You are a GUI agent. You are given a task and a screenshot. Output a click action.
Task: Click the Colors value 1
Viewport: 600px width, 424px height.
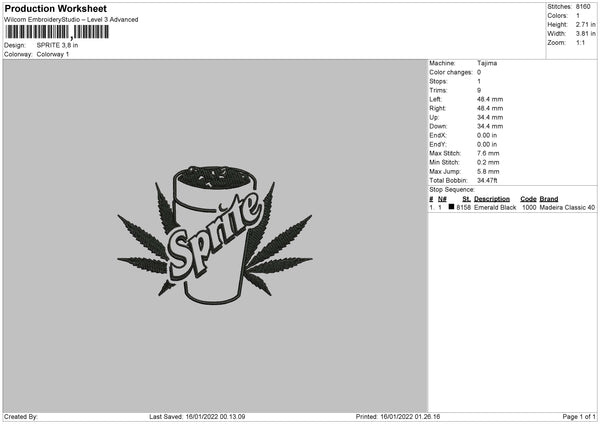point(578,16)
